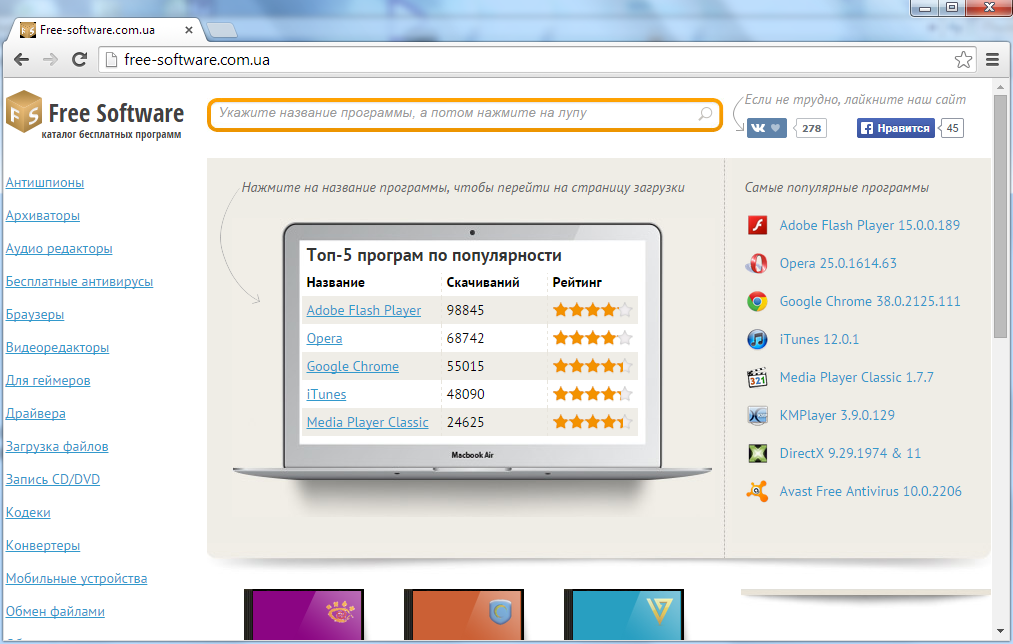Click the blue V-logo program thumbnail
This screenshot has width=1013, height=644.
[x=624, y=615]
